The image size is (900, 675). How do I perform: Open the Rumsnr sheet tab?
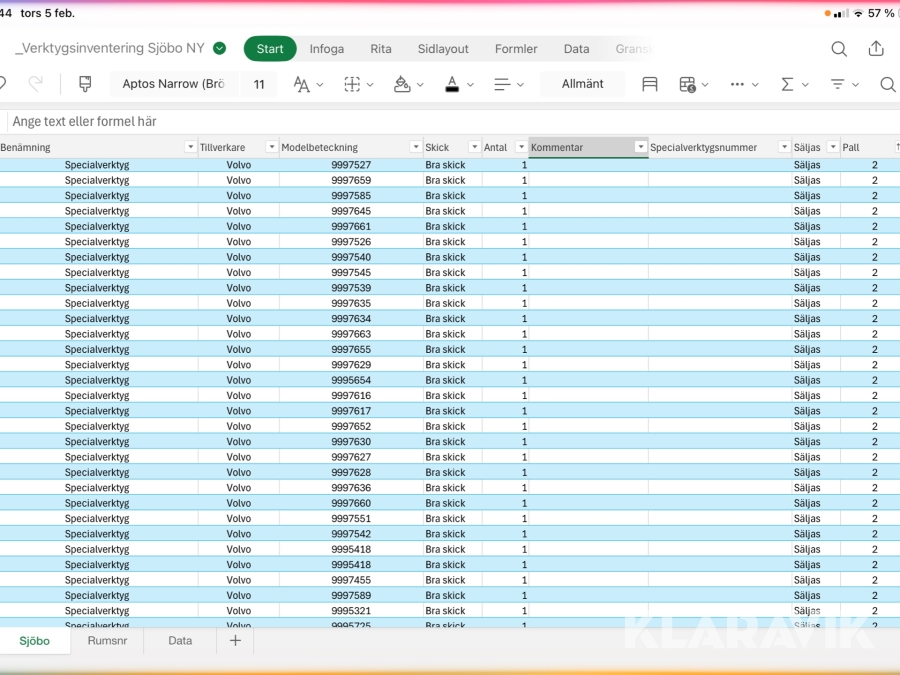107,641
